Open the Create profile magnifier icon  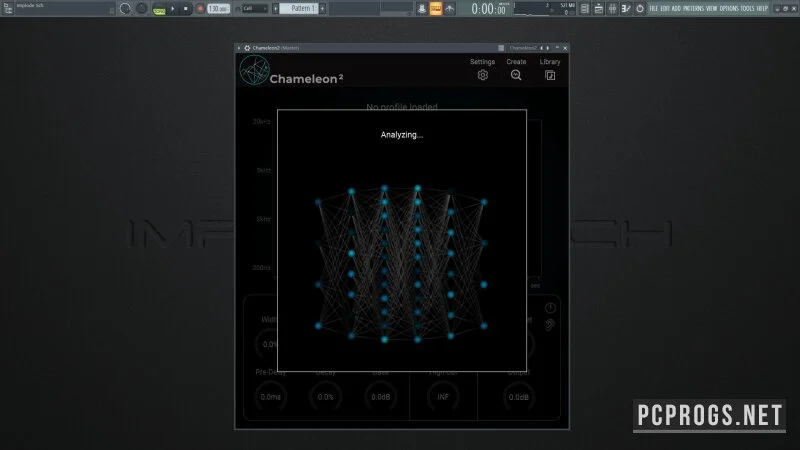tap(516, 75)
